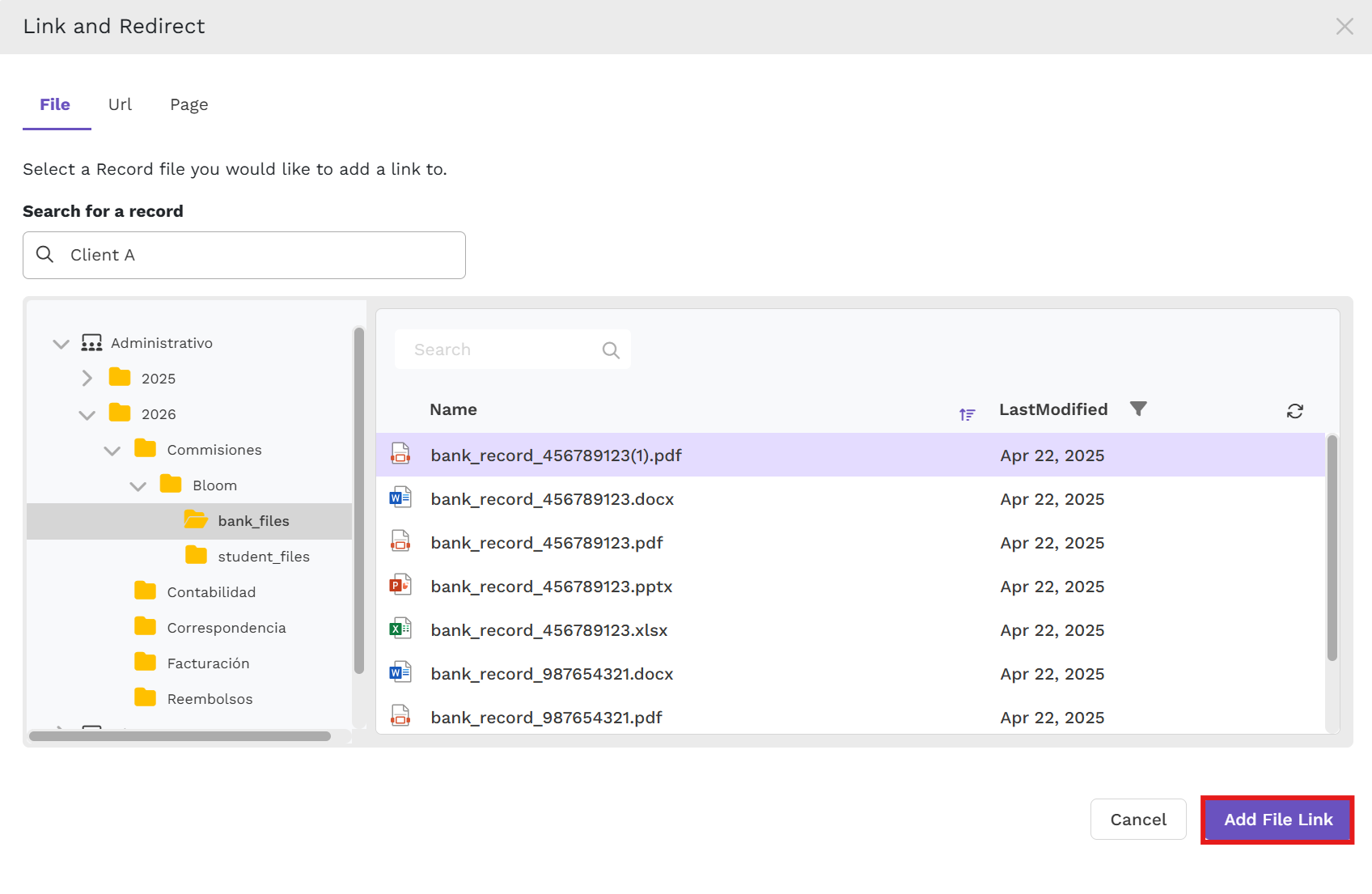
Task: Switch to the Url tab
Action: click(120, 104)
